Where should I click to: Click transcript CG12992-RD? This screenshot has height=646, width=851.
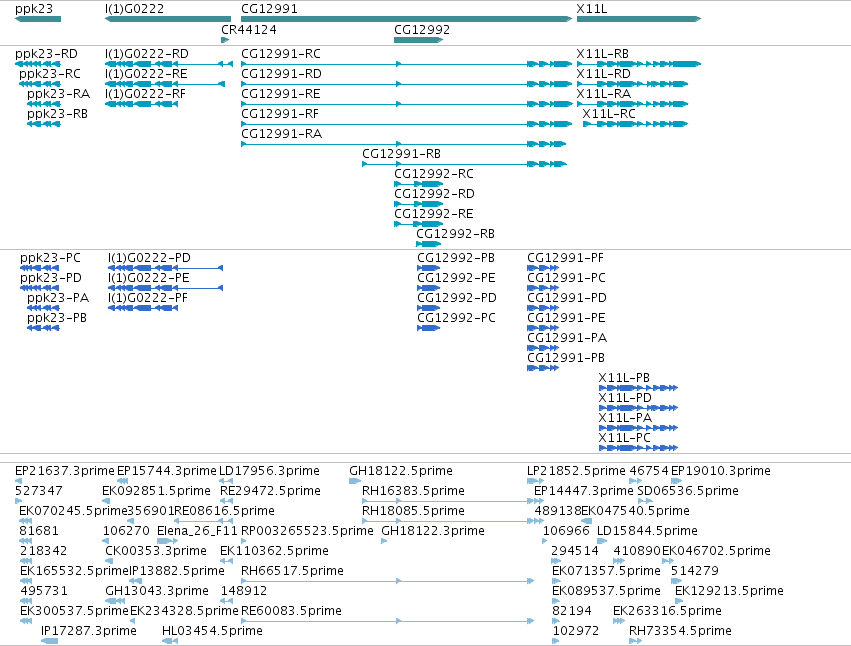[x=418, y=205]
